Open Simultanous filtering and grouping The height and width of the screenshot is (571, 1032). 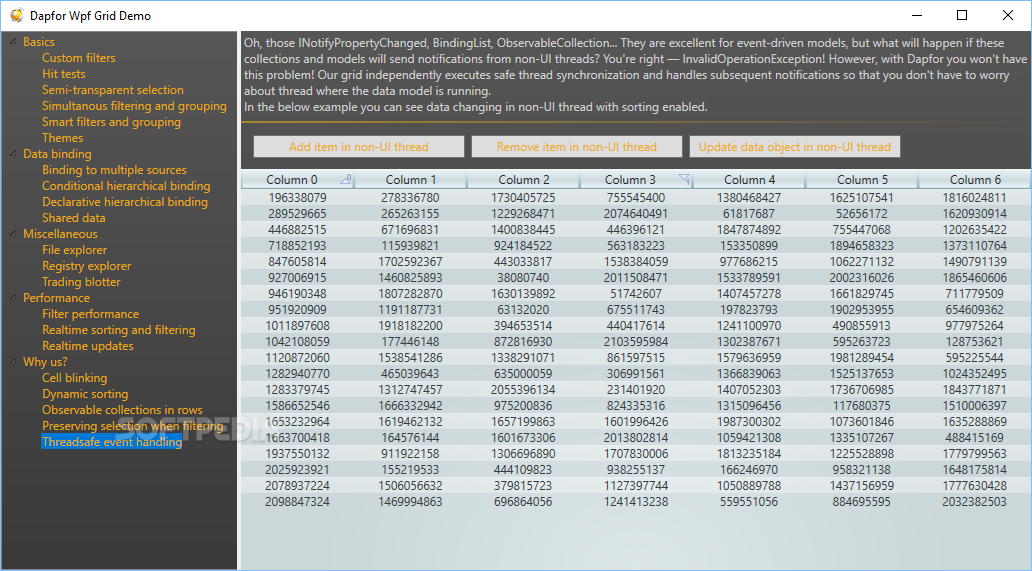tap(134, 106)
